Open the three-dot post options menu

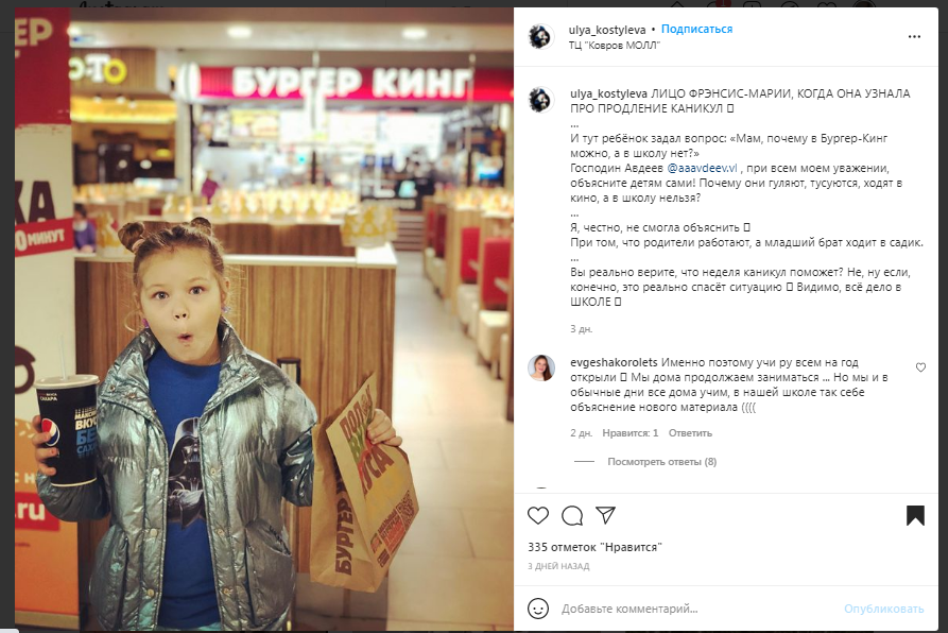914,37
